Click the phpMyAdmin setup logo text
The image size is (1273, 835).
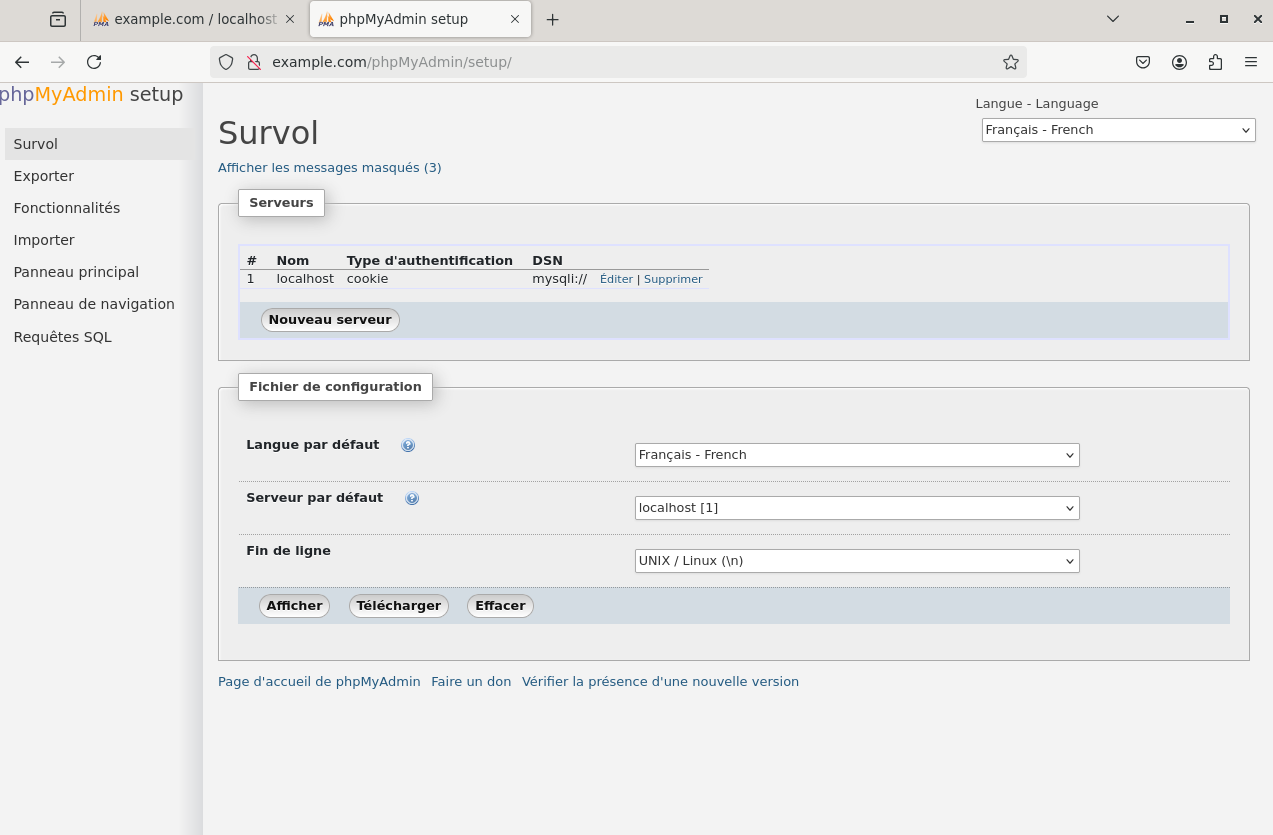[x=91, y=95]
